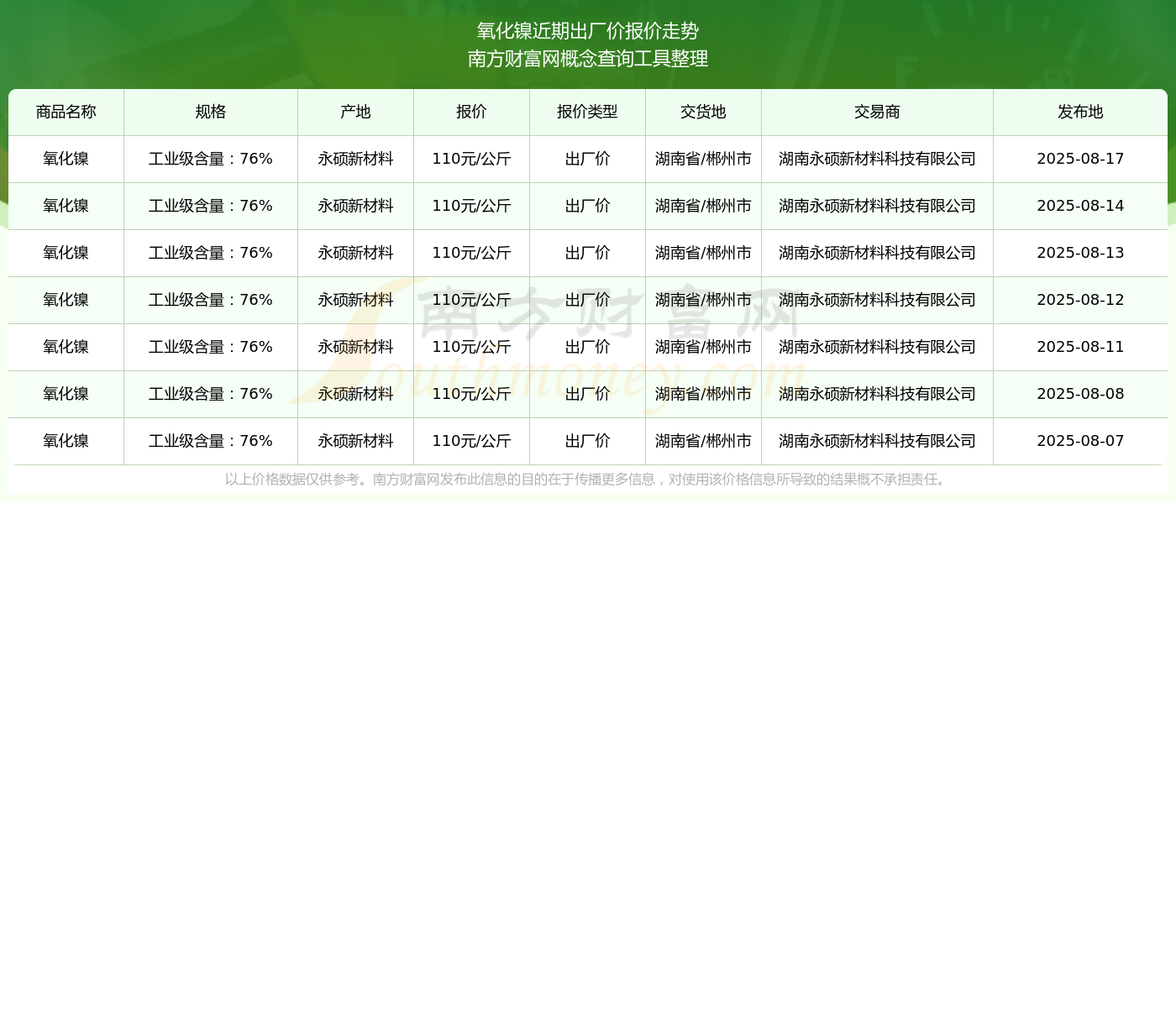
Task: Click the 规格 column header
Action: pyautogui.click(x=211, y=112)
